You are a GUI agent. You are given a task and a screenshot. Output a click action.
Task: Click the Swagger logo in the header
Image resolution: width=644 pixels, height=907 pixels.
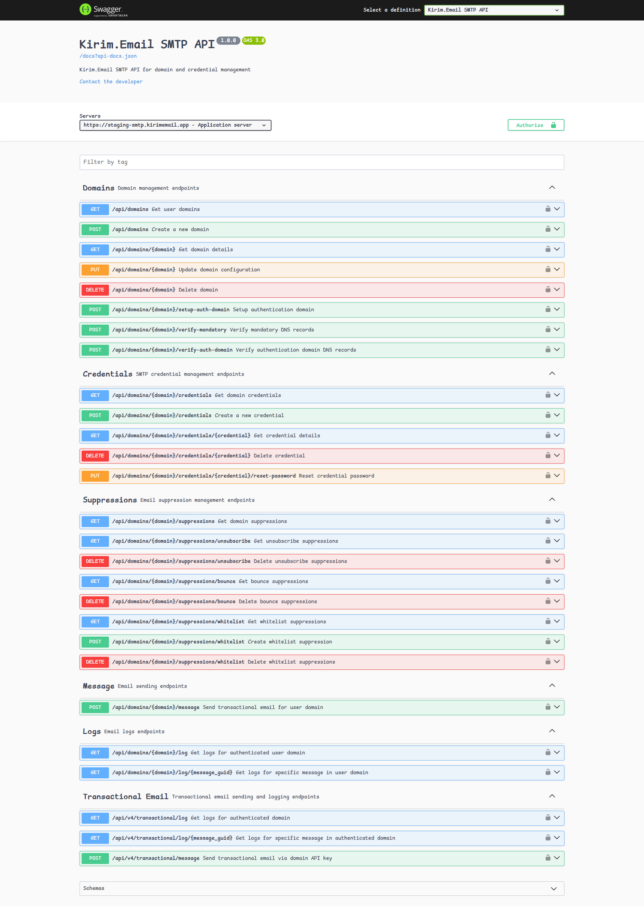pos(104,10)
